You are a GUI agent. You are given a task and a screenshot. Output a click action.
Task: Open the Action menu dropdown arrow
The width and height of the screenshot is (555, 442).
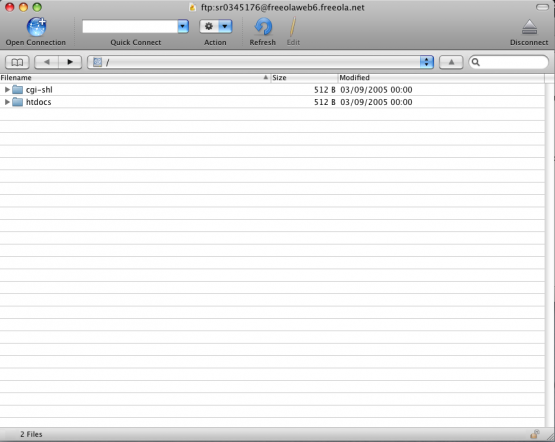click(x=225, y=26)
